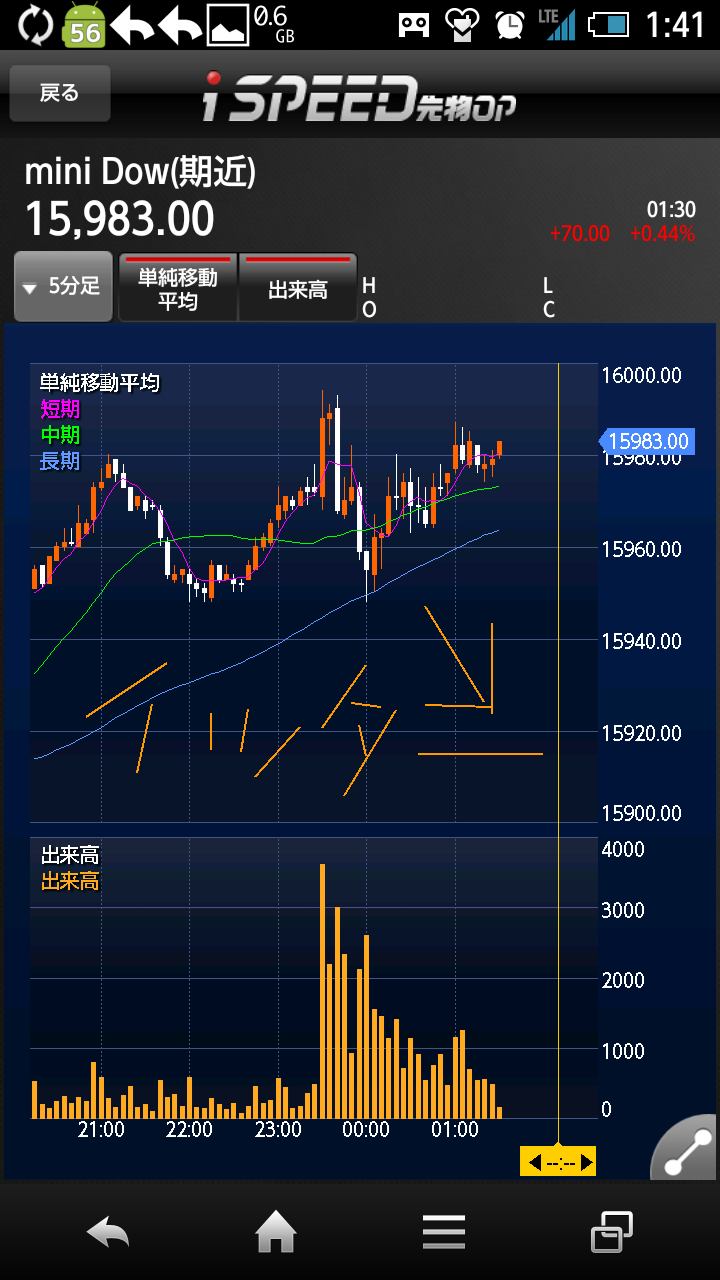Tap the blue 15983.00 current price tag
The height and width of the screenshot is (1280, 720).
point(647,441)
